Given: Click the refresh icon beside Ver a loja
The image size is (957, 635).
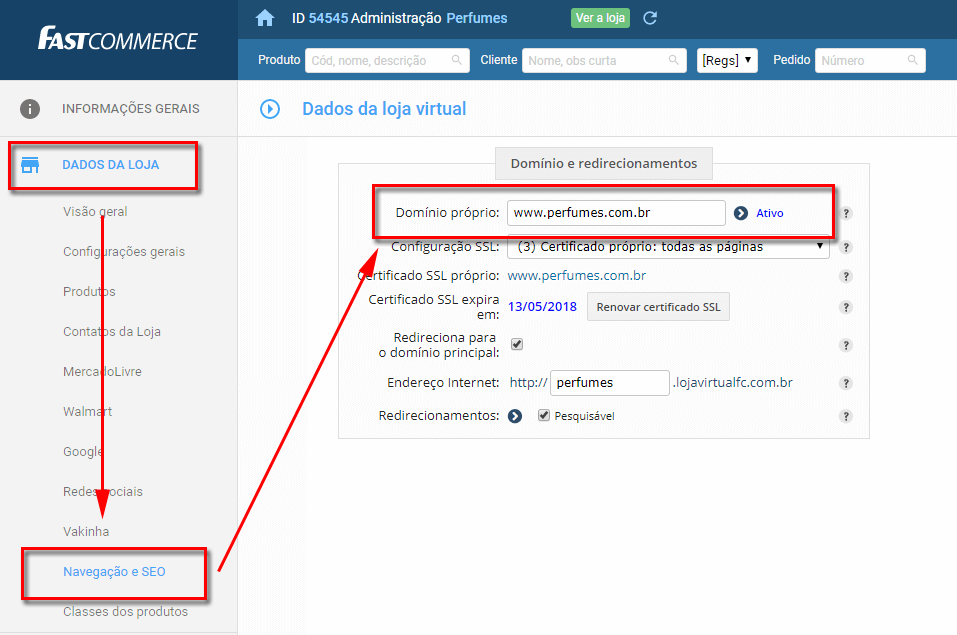Looking at the screenshot, I should coord(650,18).
